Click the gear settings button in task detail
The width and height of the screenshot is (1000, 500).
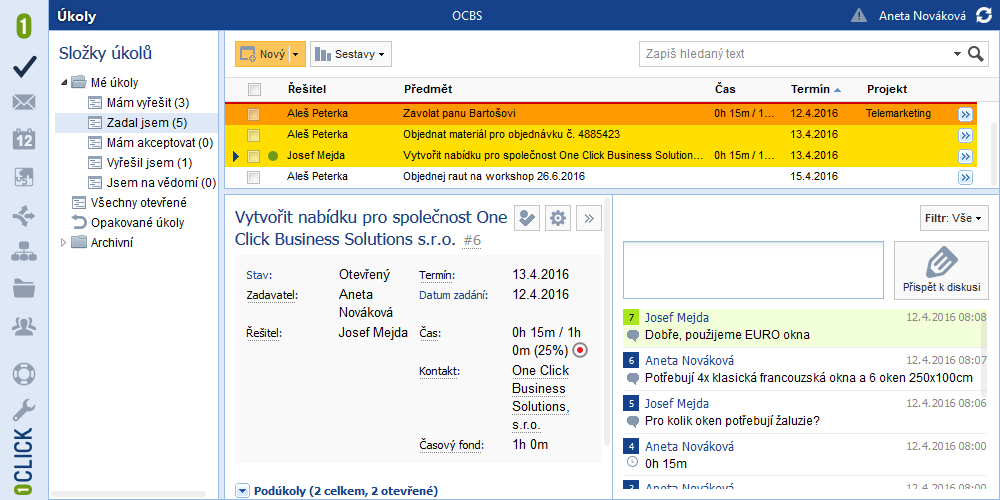[x=558, y=218]
